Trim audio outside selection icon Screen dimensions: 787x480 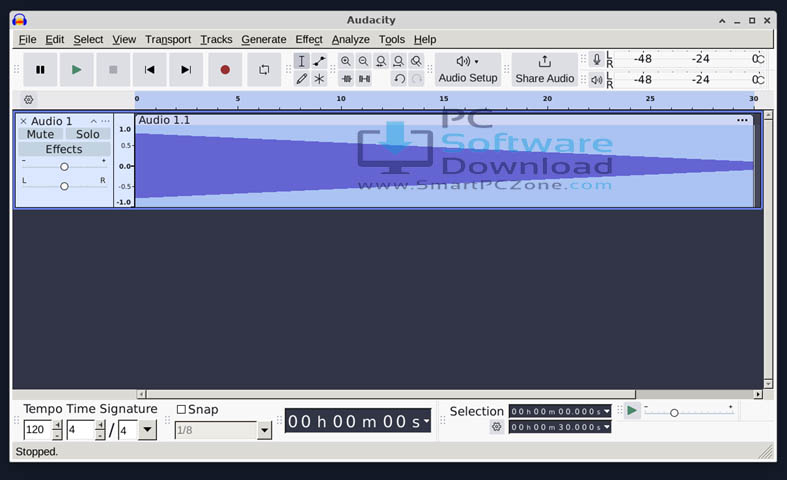point(346,79)
